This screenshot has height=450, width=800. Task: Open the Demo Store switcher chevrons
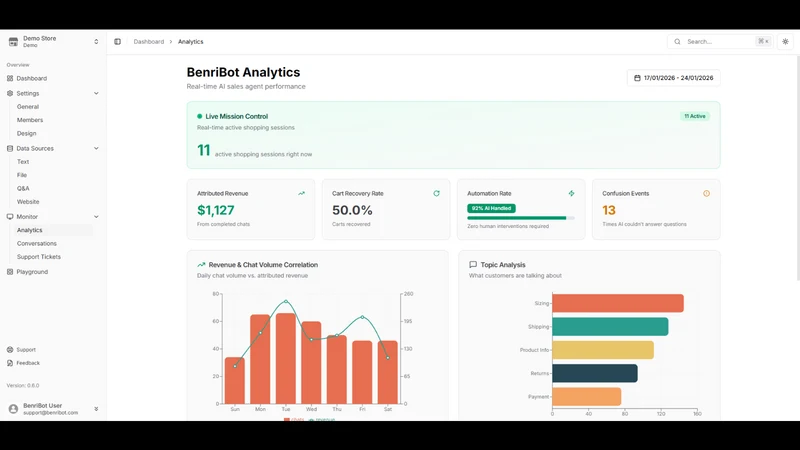[x=96, y=42]
